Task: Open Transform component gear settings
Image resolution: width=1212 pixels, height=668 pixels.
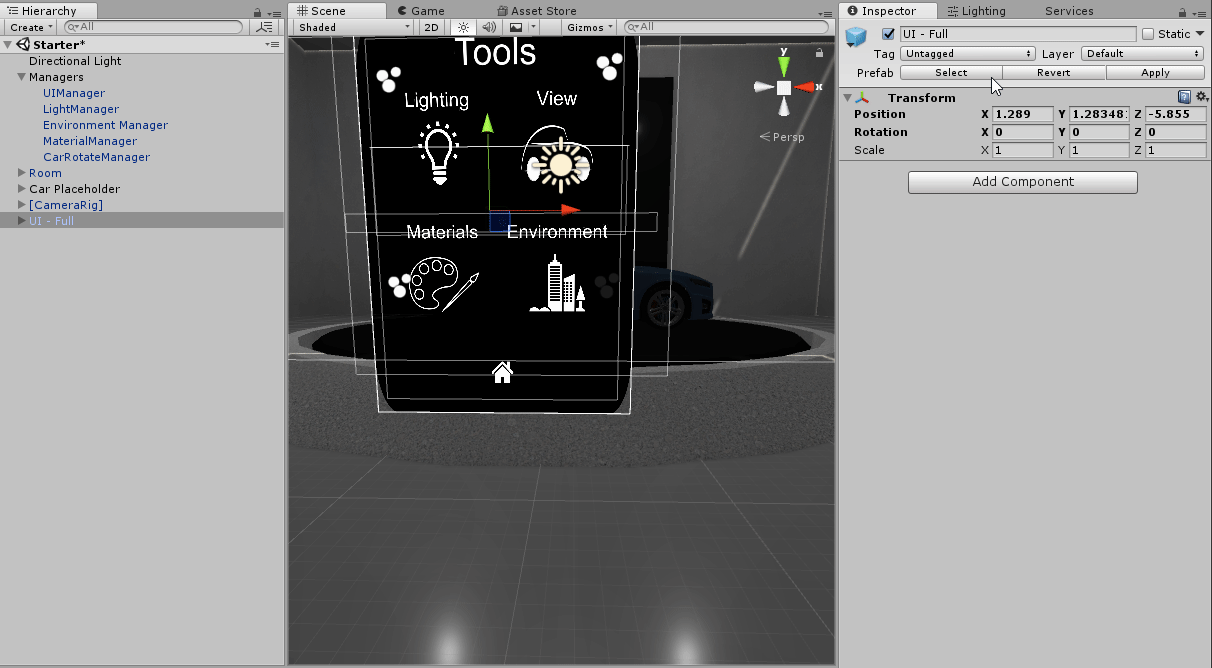Action: tap(1201, 97)
